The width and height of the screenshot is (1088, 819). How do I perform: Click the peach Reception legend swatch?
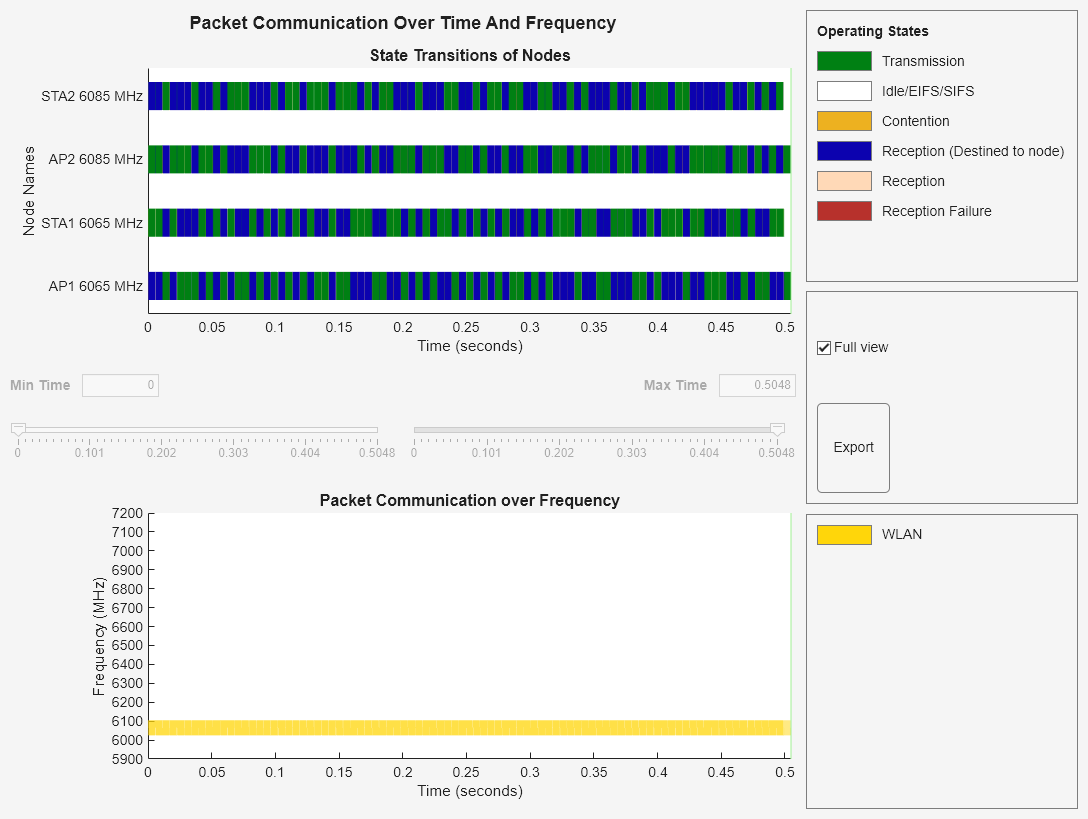click(844, 181)
